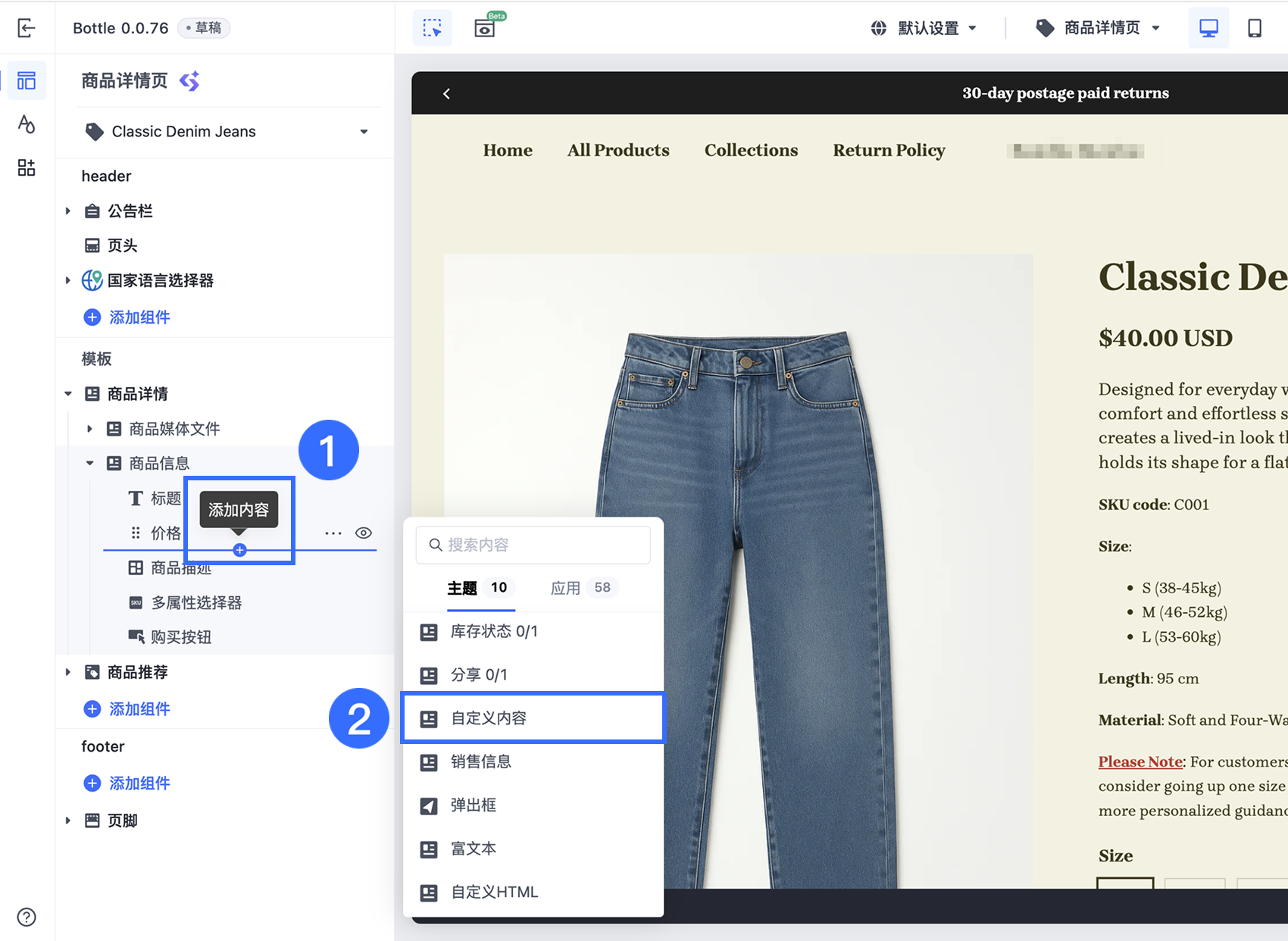Image resolution: width=1288 pixels, height=941 pixels.
Task: Click the AI sparkle icon beside 商品详情页
Action: [x=189, y=80]
